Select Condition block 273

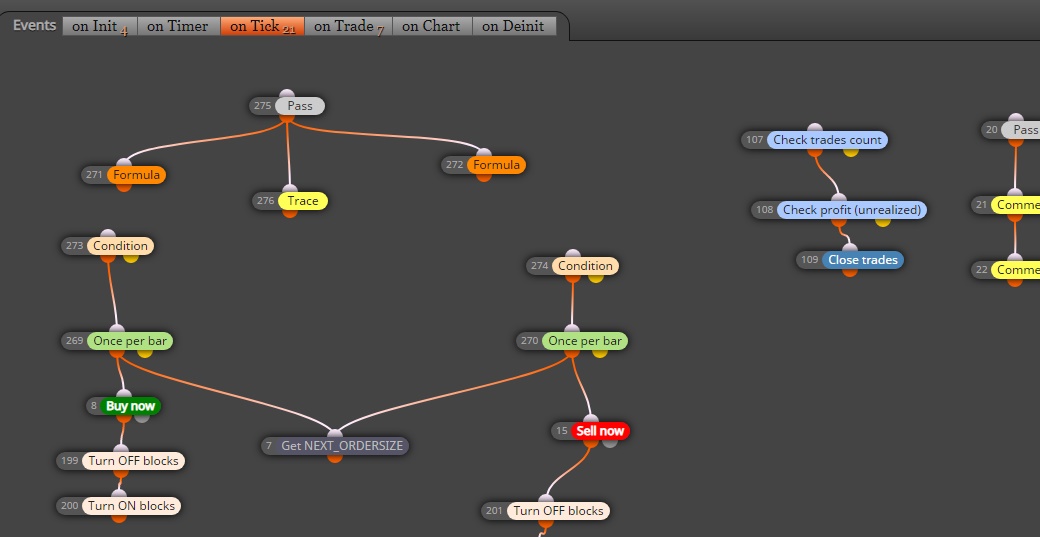tap(120, 246)
